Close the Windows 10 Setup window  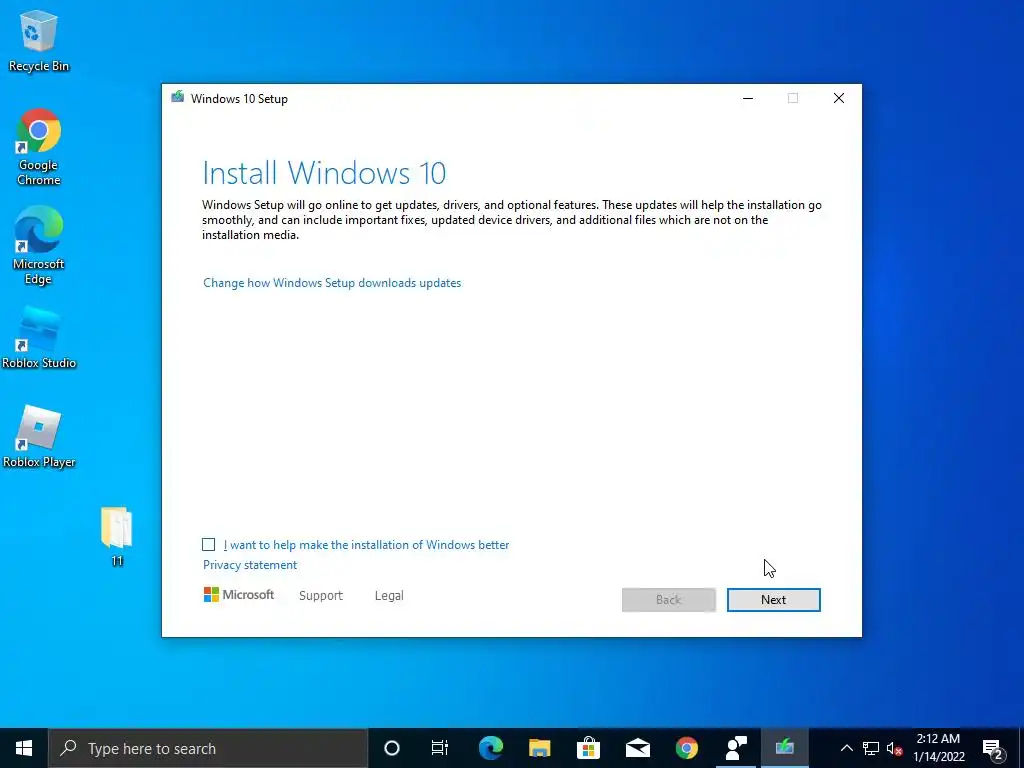coord(839,98)
